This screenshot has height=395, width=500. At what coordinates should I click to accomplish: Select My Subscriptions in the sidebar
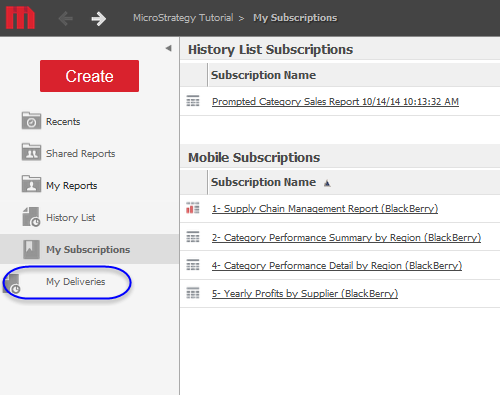point(88,249)
